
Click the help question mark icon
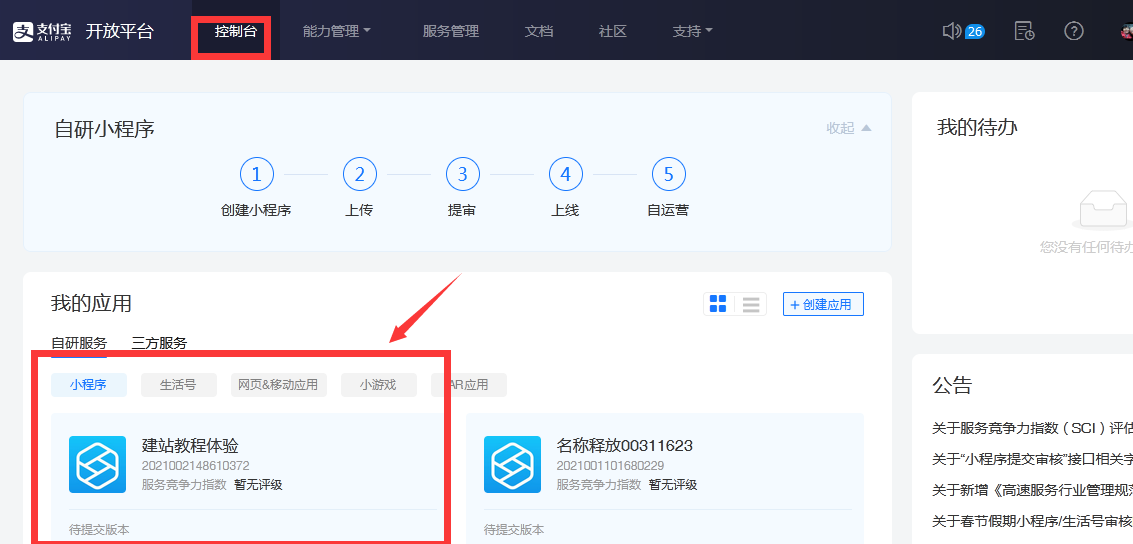pyautogui.click(x=1074, y=31)
